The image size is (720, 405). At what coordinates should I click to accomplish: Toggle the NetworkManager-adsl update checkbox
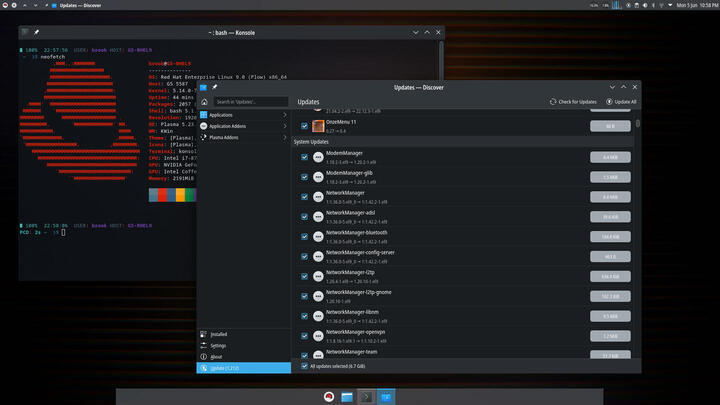304,217
